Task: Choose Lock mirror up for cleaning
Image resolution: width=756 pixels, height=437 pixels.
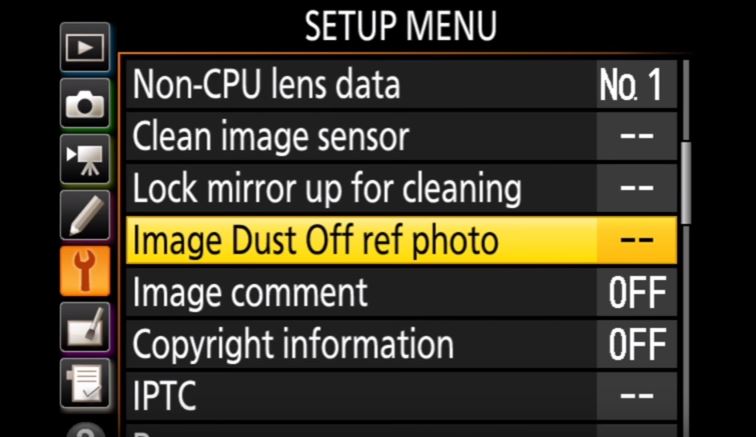Action: pyautogui.click(x=327, y=188)
